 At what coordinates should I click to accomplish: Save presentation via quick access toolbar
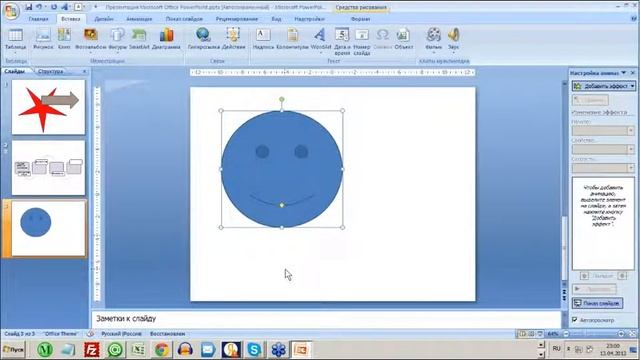pyautogui.click(x=28, y=7)
